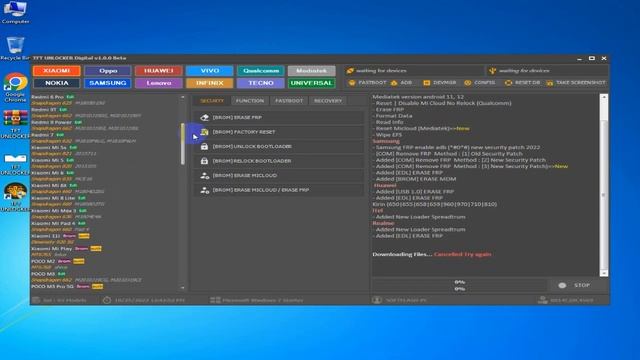Select Redmi 9 Power in device list
Image resolution: width=640 pixels, height=360 pixels.
[x=51, y=122]
